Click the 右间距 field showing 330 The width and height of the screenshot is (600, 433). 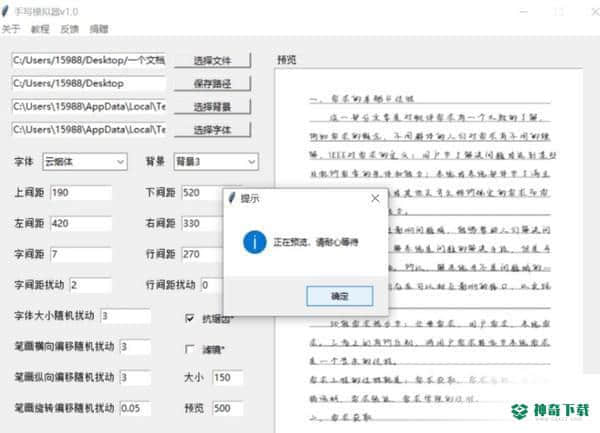pyautogui.click(x=203, y=223)
